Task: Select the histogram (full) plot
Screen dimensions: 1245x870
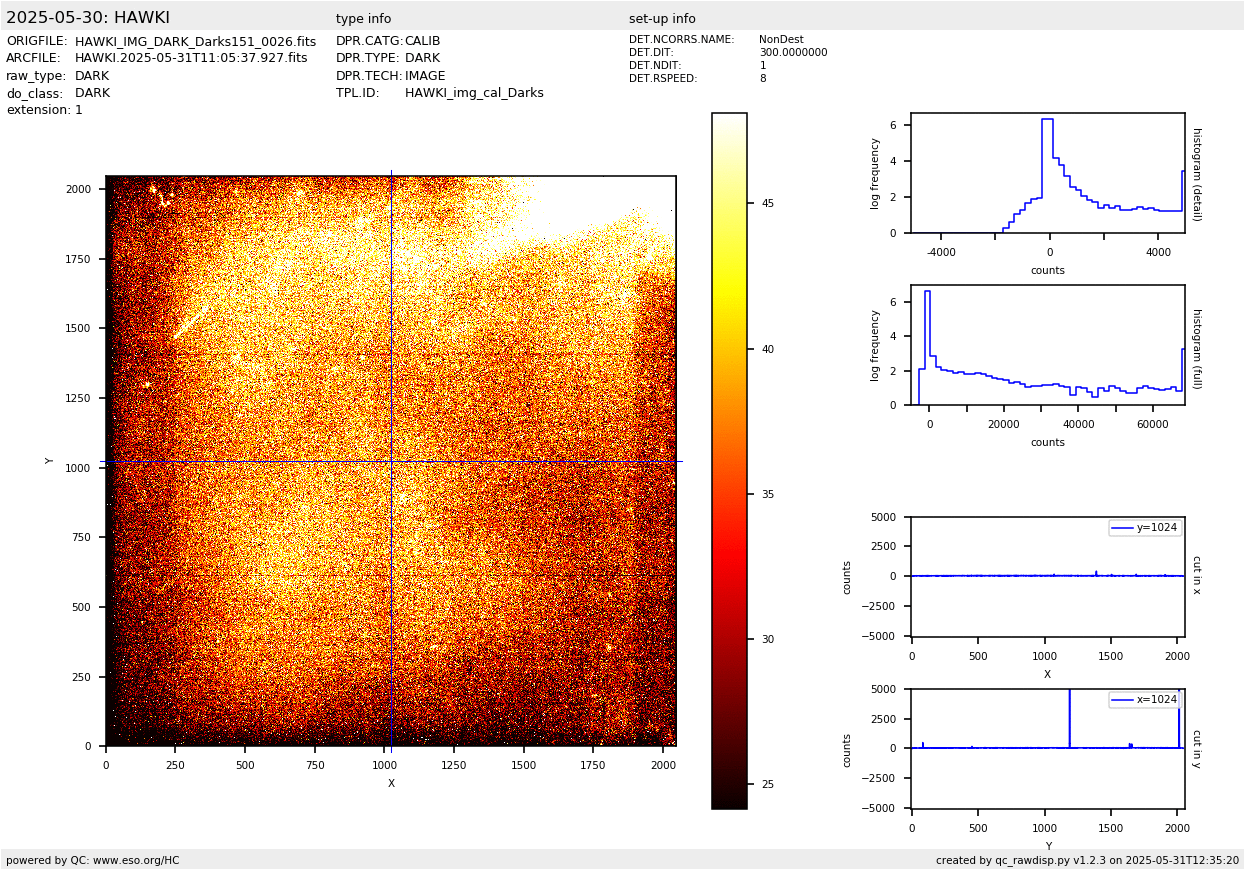Action: pos(1047,345)
